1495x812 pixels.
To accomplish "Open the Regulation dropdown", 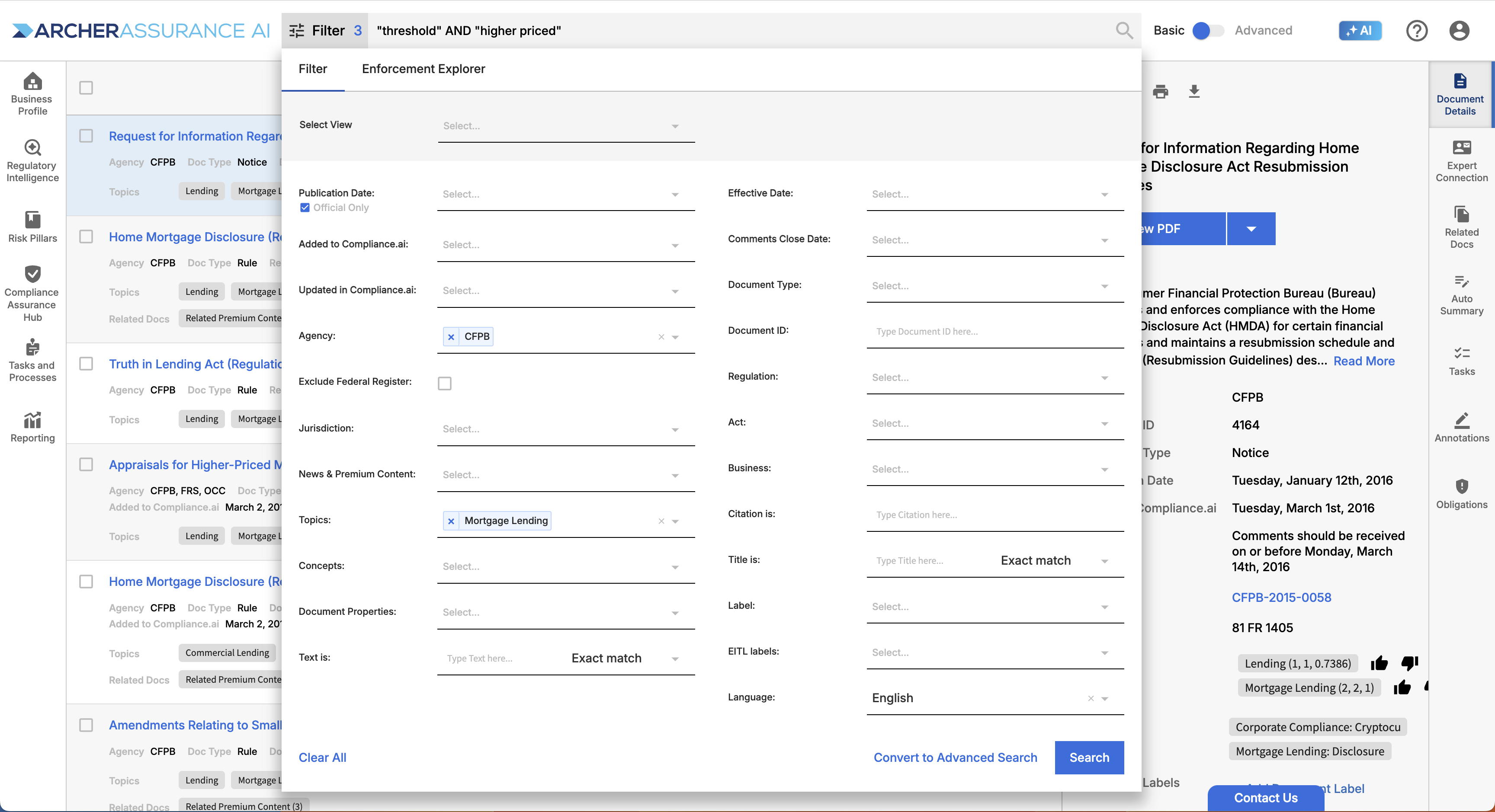I will click(x=995, y=377).
